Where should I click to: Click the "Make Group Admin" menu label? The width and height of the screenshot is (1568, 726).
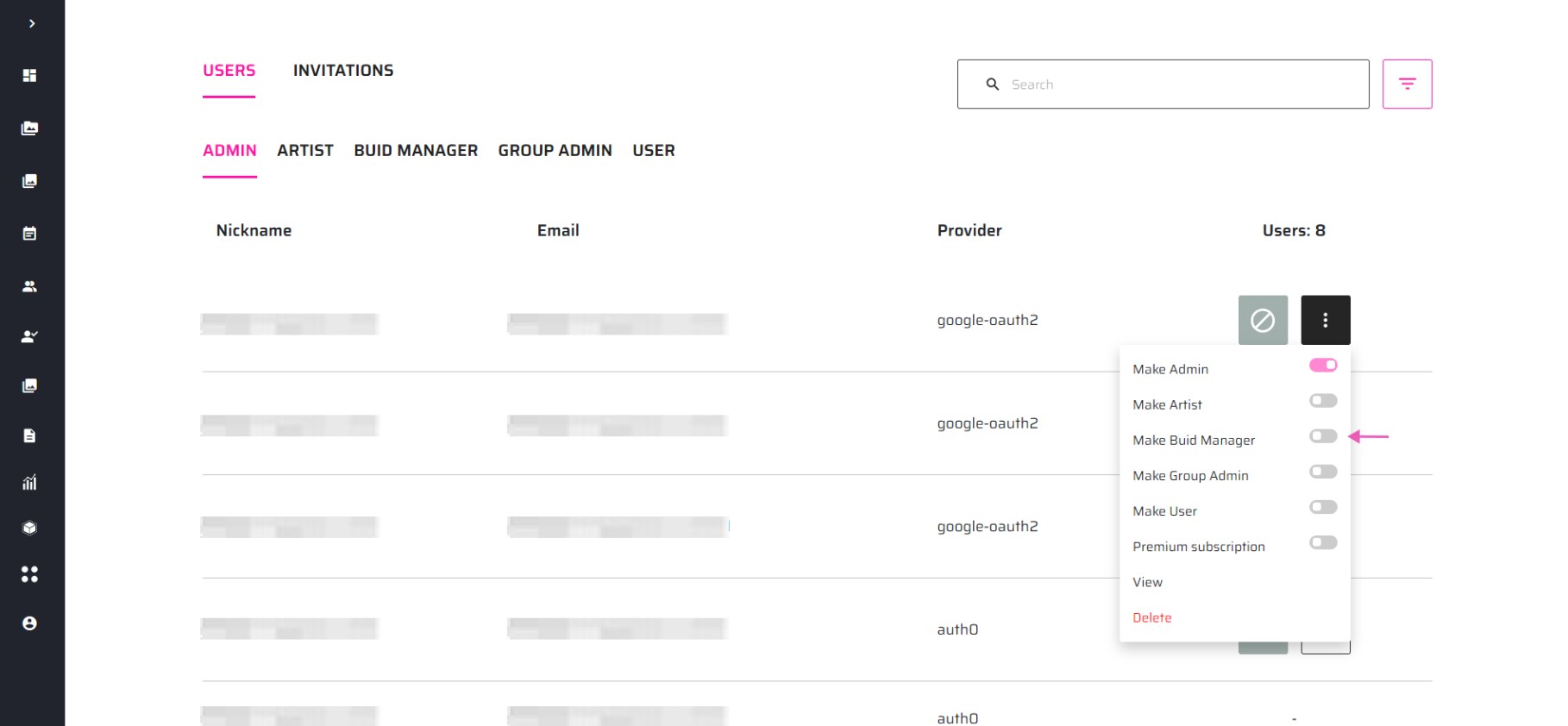tap(1190, 475)
